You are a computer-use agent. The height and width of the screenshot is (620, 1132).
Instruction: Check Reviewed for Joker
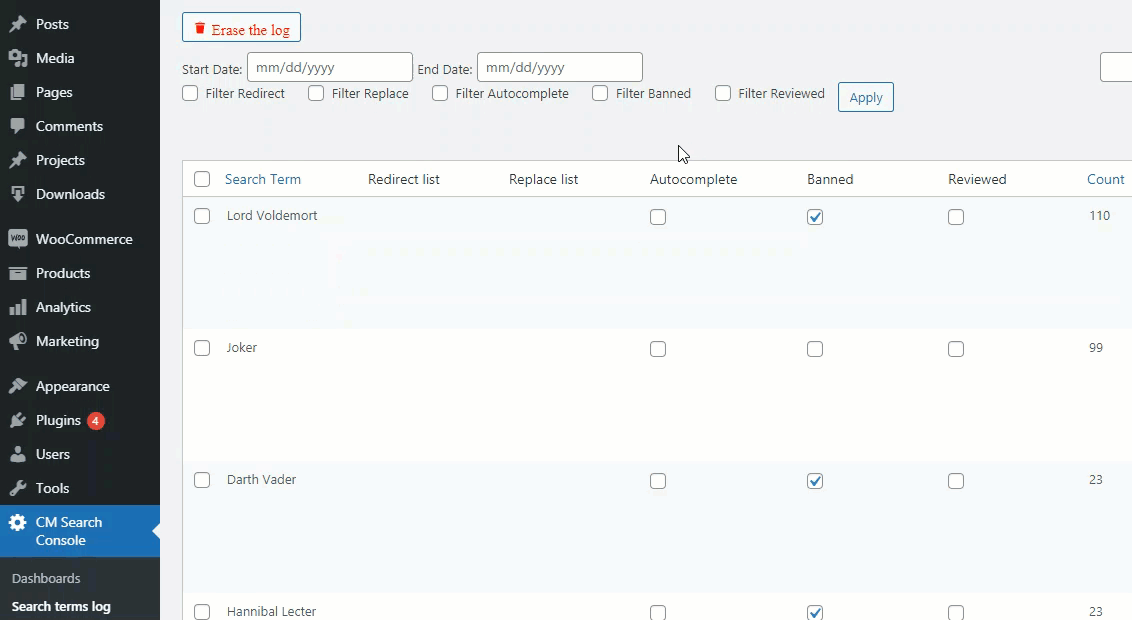click(956, 349)
